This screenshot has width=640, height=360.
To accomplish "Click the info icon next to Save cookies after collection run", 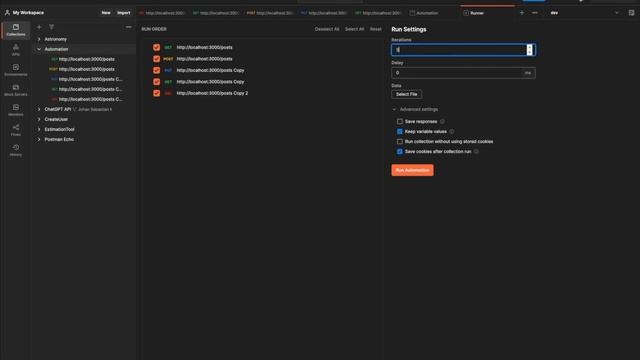I will [476, 151].
